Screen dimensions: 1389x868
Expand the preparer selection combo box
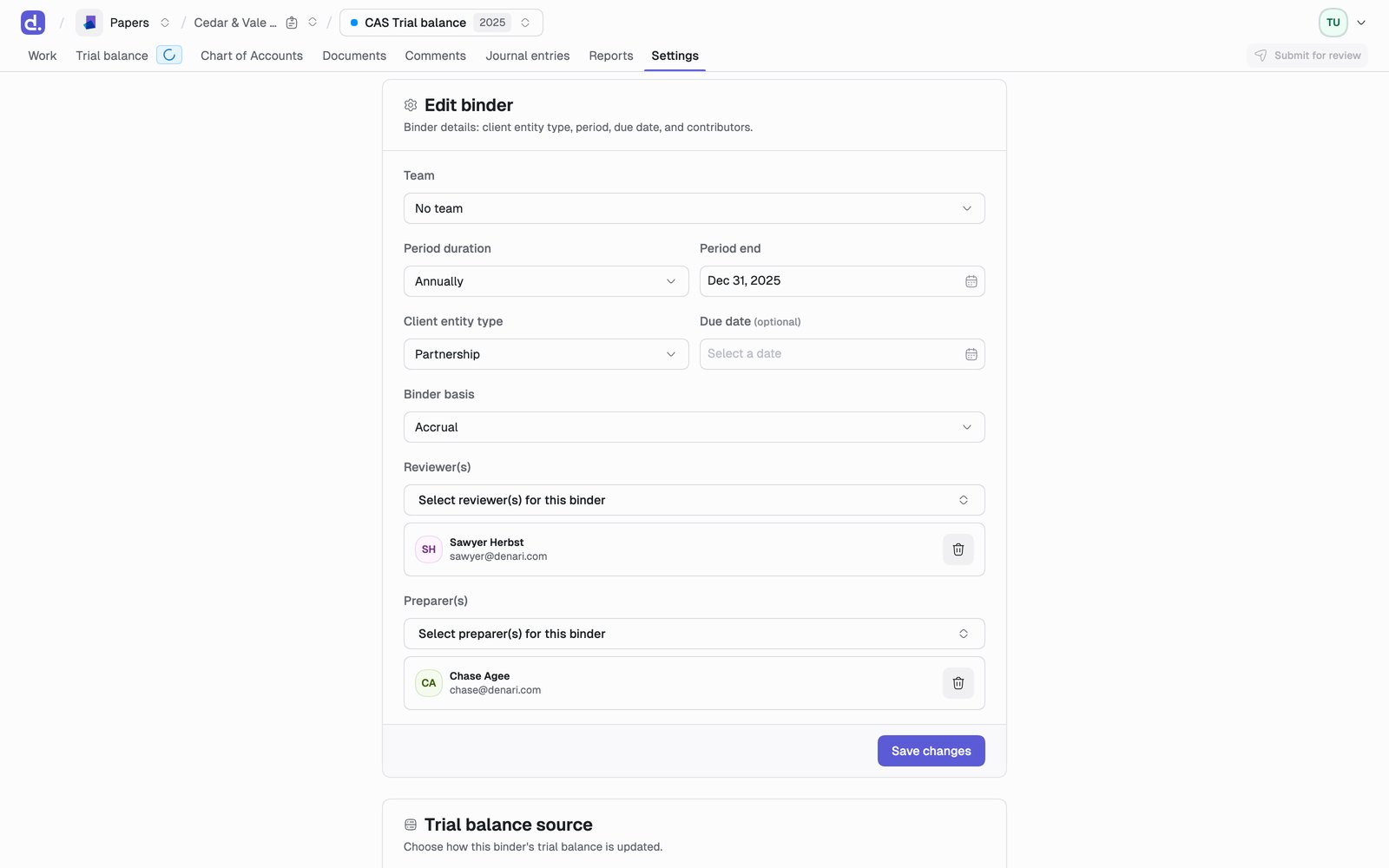694,634
